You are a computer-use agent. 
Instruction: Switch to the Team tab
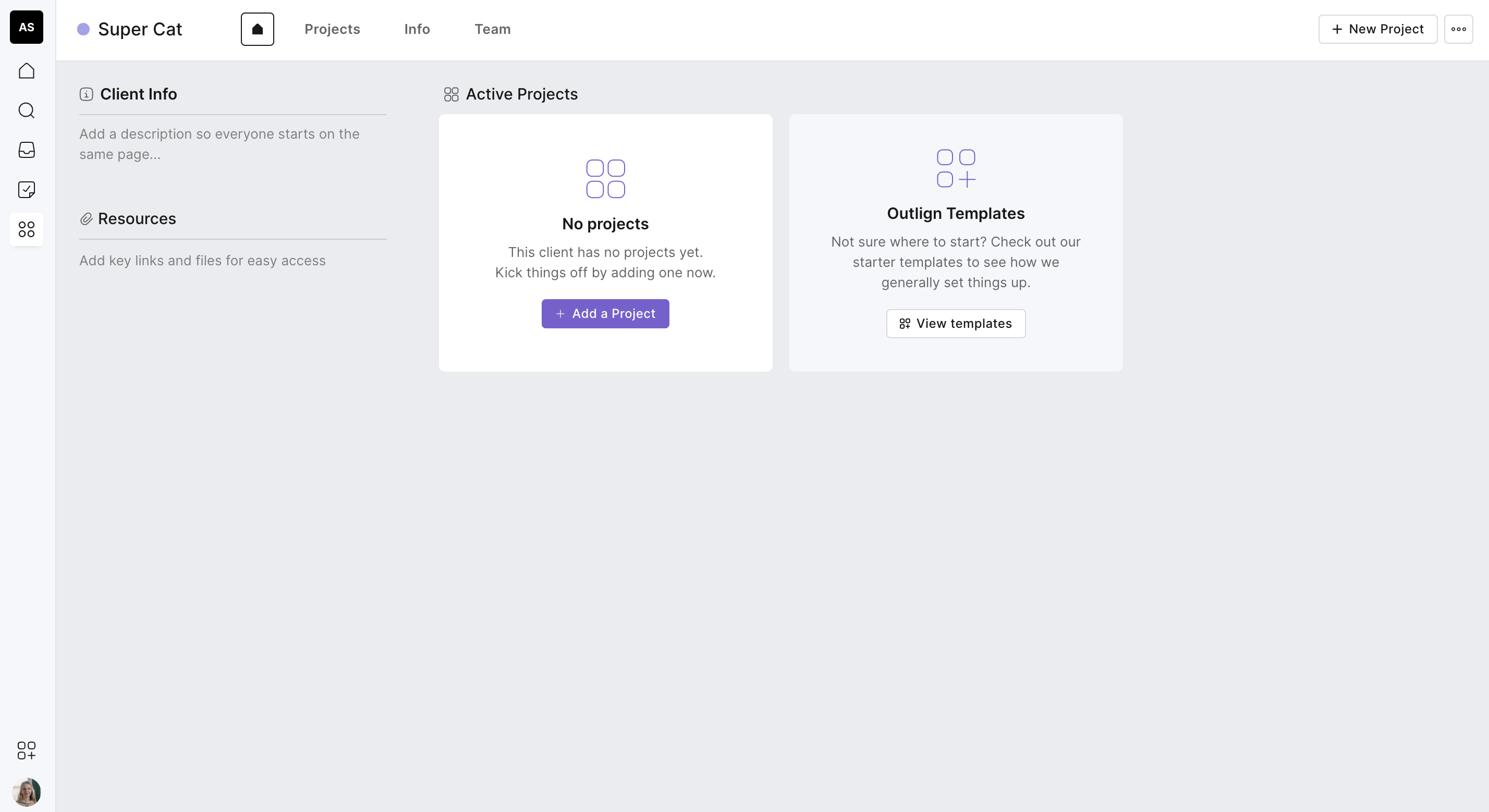(x=492, y=29)
